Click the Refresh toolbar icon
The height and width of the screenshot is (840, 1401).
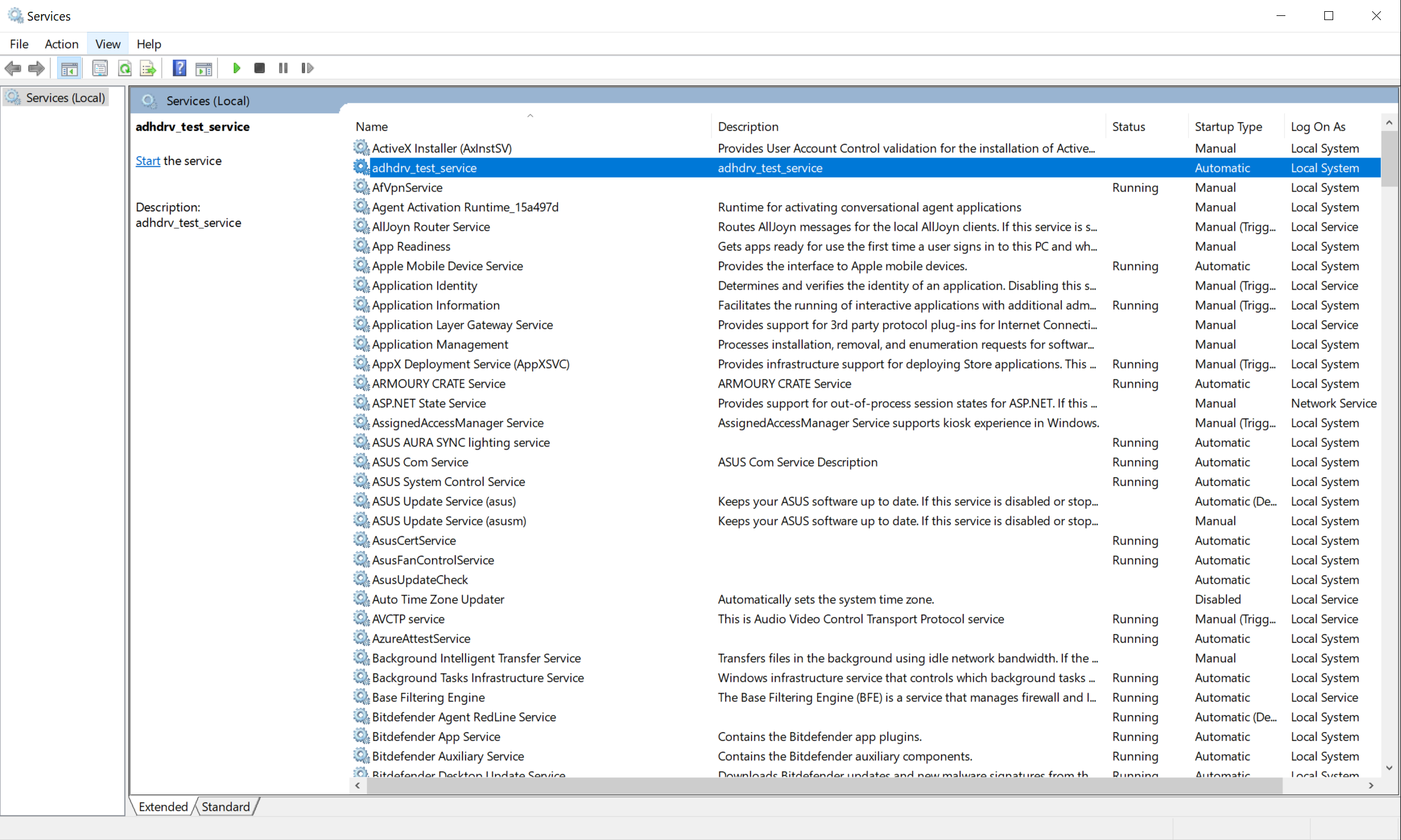click(x=124, y=68)
